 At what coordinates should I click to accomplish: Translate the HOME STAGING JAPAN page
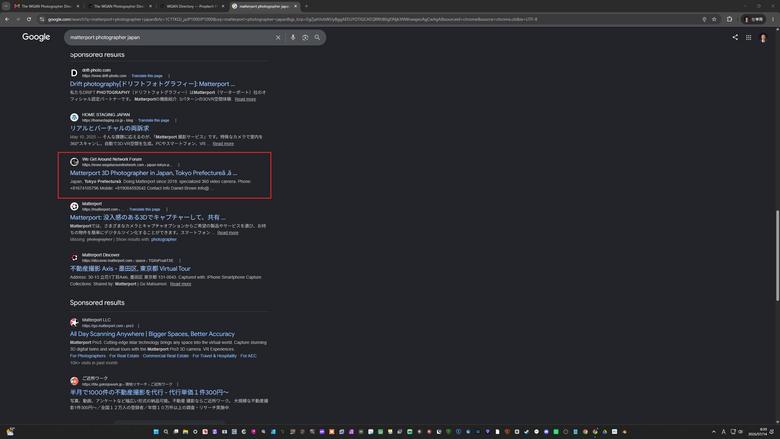coord(154,120)
